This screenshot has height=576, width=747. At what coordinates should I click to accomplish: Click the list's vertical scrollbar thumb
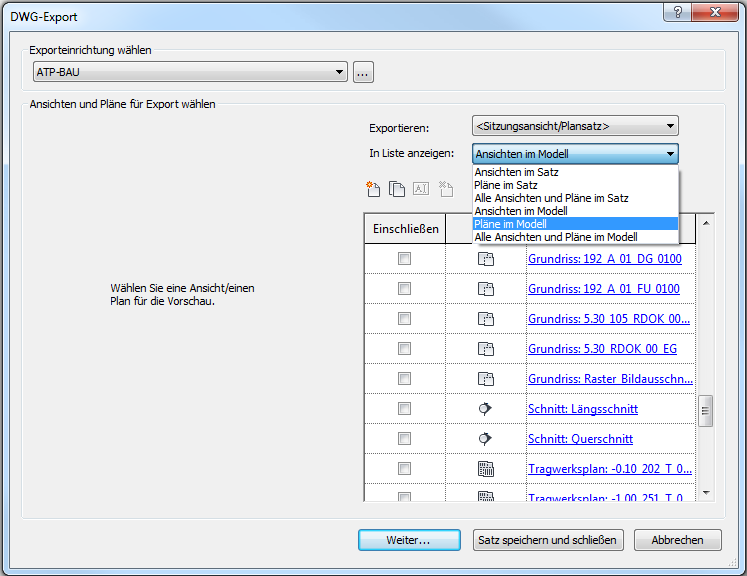pos(706,410)
